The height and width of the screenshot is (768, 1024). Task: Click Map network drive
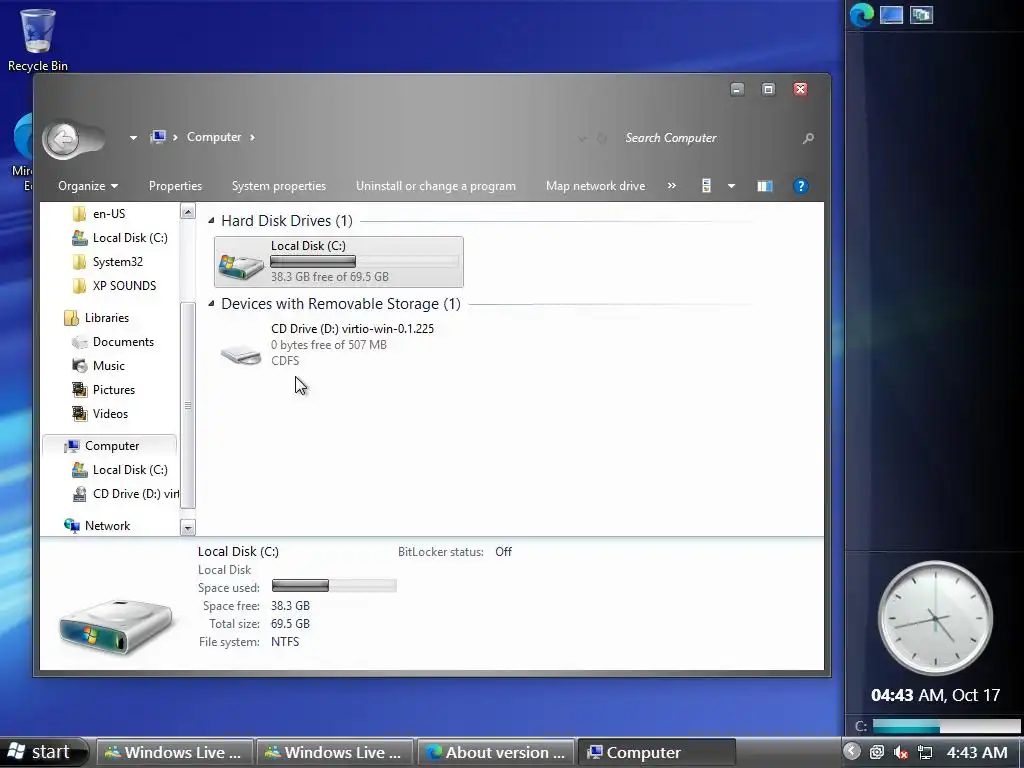595,186
